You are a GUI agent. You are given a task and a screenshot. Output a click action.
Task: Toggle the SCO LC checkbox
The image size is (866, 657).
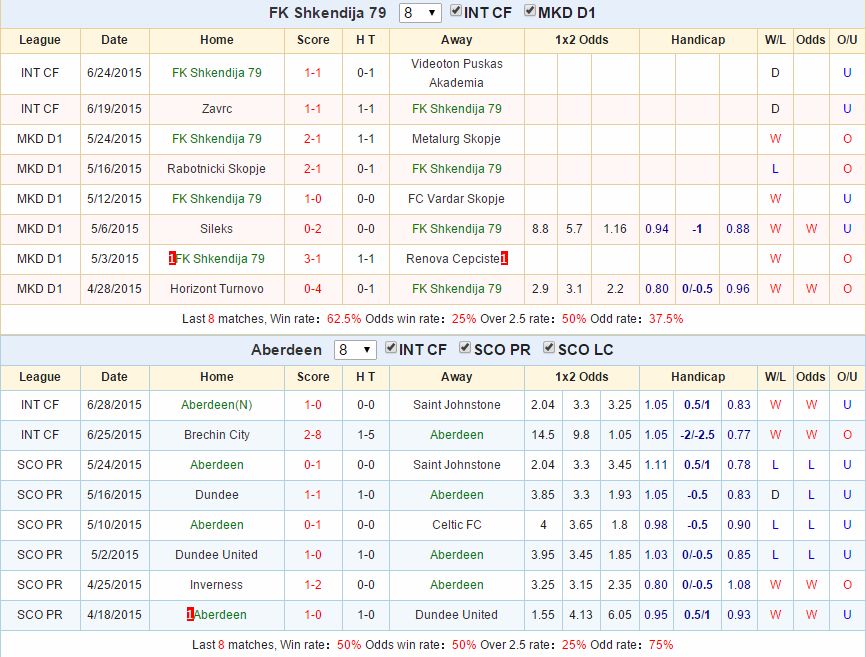tap(548, 348)
